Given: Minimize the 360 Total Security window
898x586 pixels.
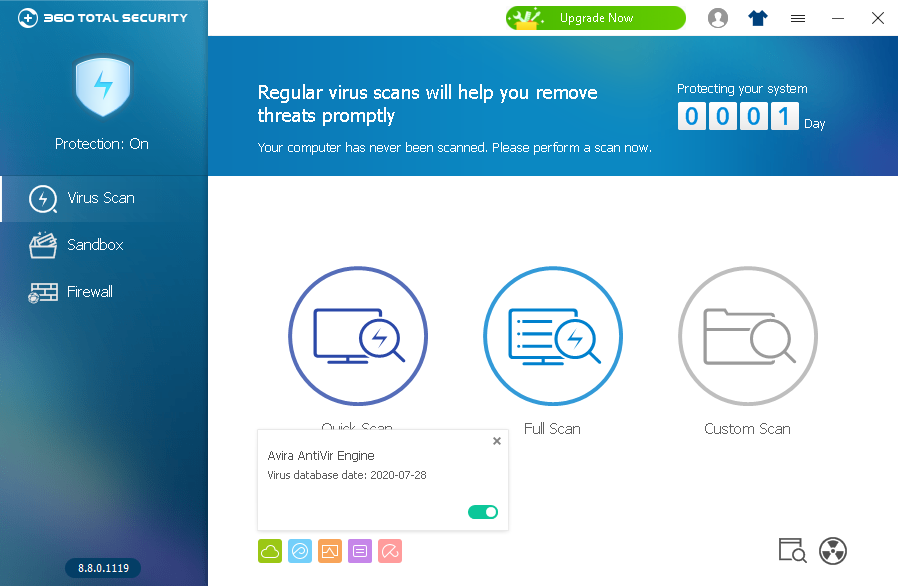Looking at the screenshot, I should pos(838,18).
